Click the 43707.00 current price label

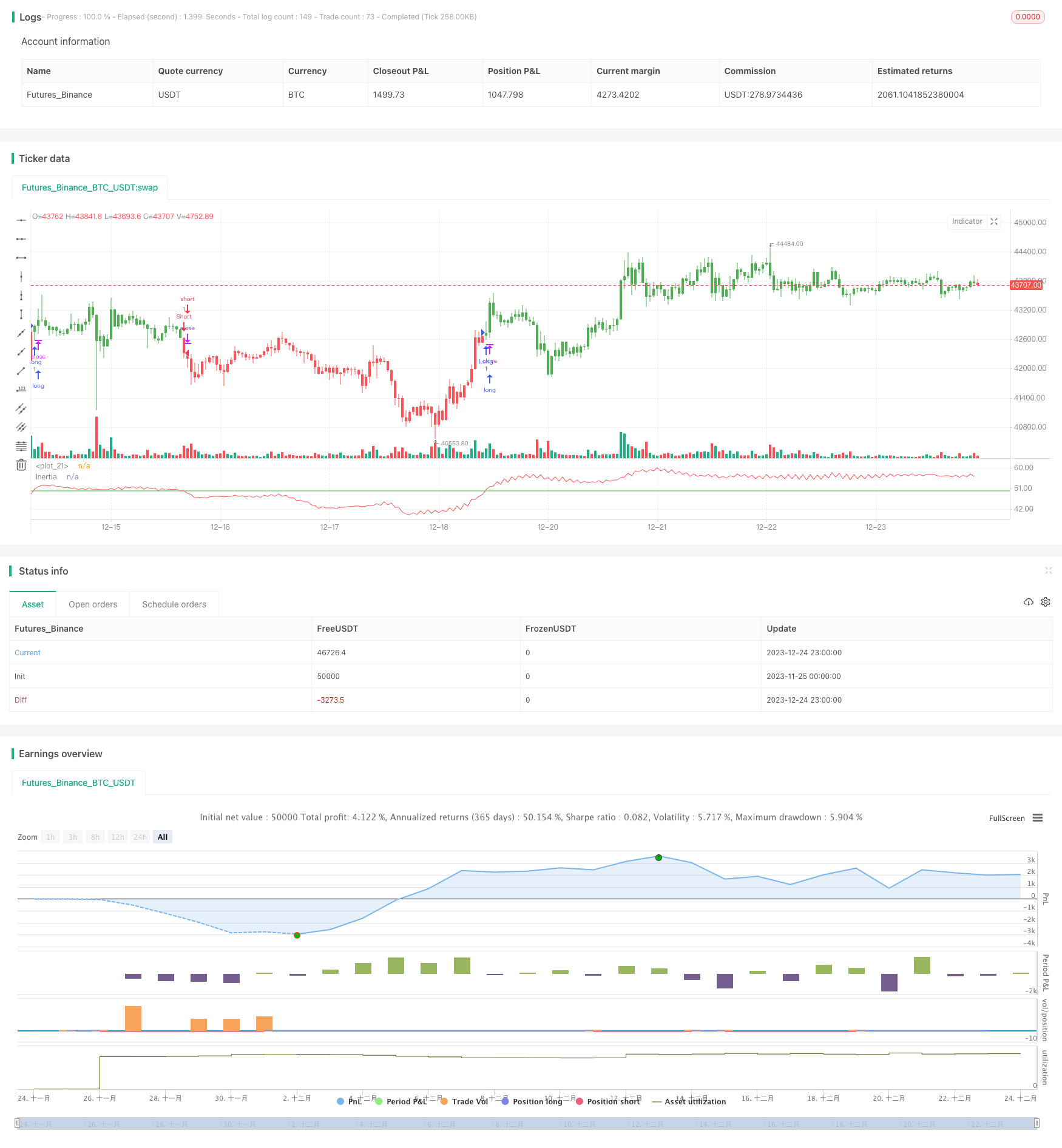pyautogui.click(x=1026, y=285)
